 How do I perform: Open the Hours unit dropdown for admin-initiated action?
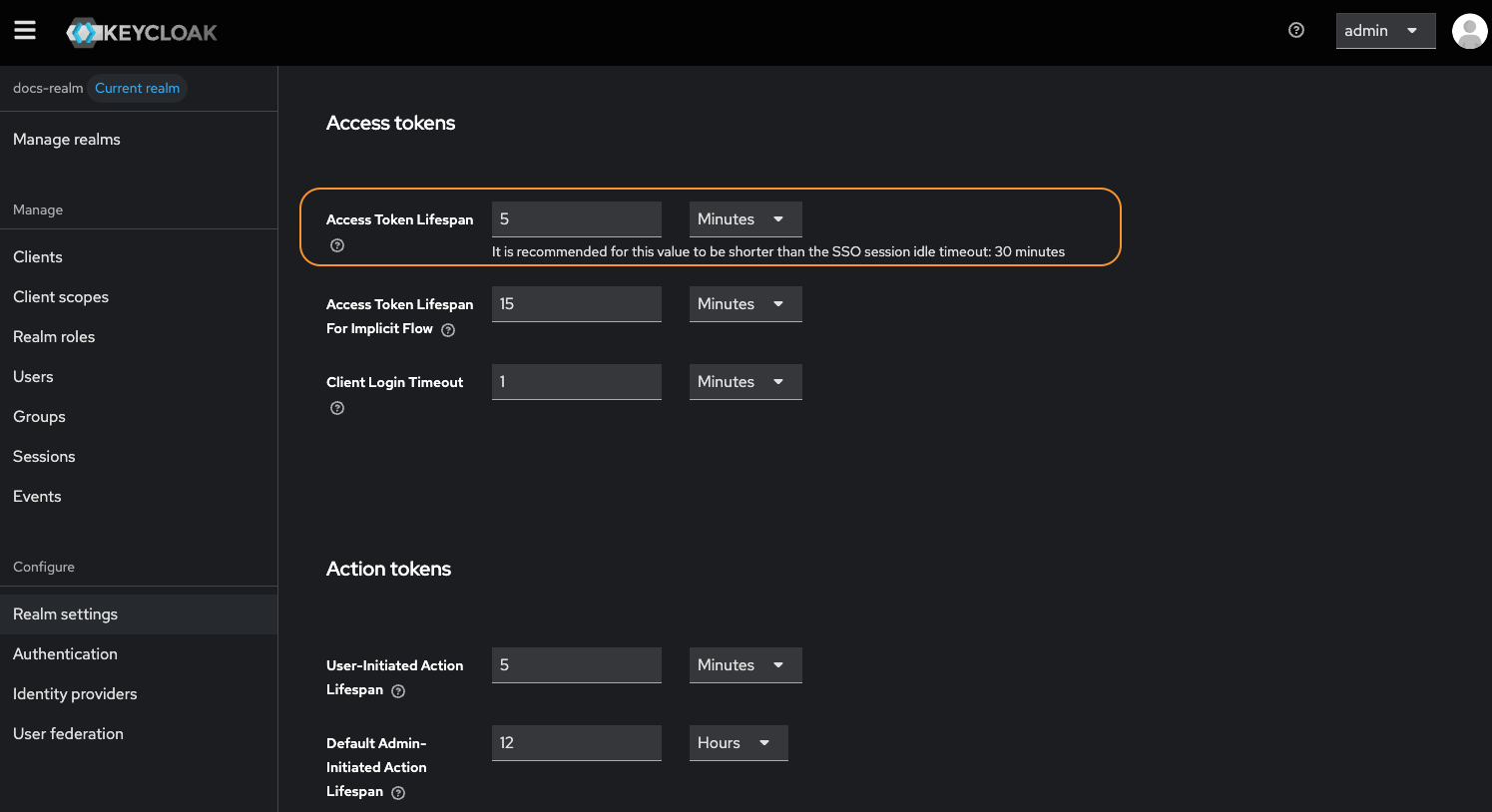(738, 743)
